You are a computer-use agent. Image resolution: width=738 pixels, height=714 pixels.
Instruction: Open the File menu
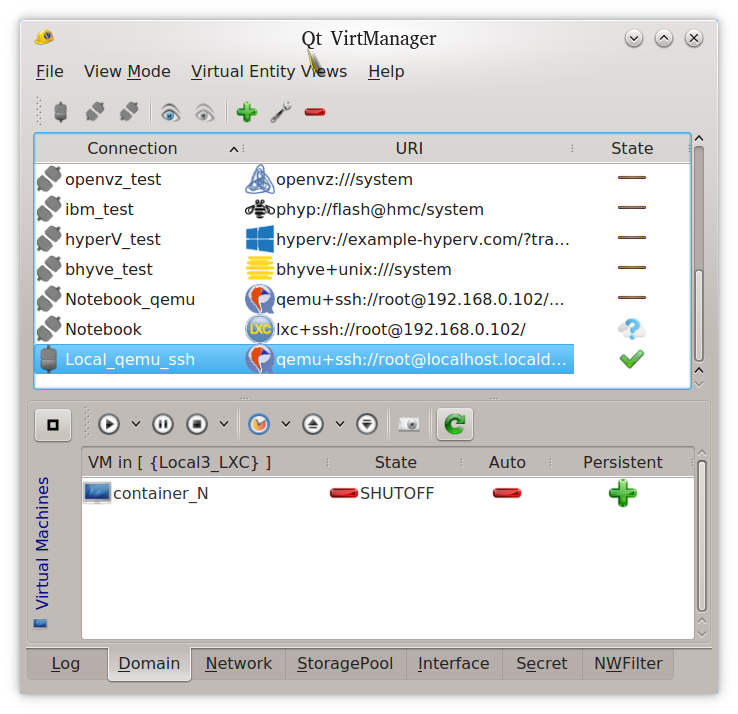click(x=49, y=72)
